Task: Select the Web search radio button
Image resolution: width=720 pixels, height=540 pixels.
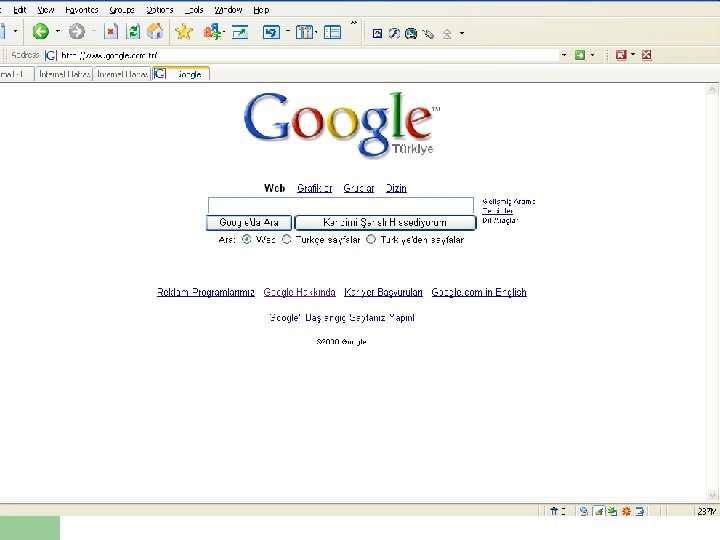Action: tap(247, 239)
